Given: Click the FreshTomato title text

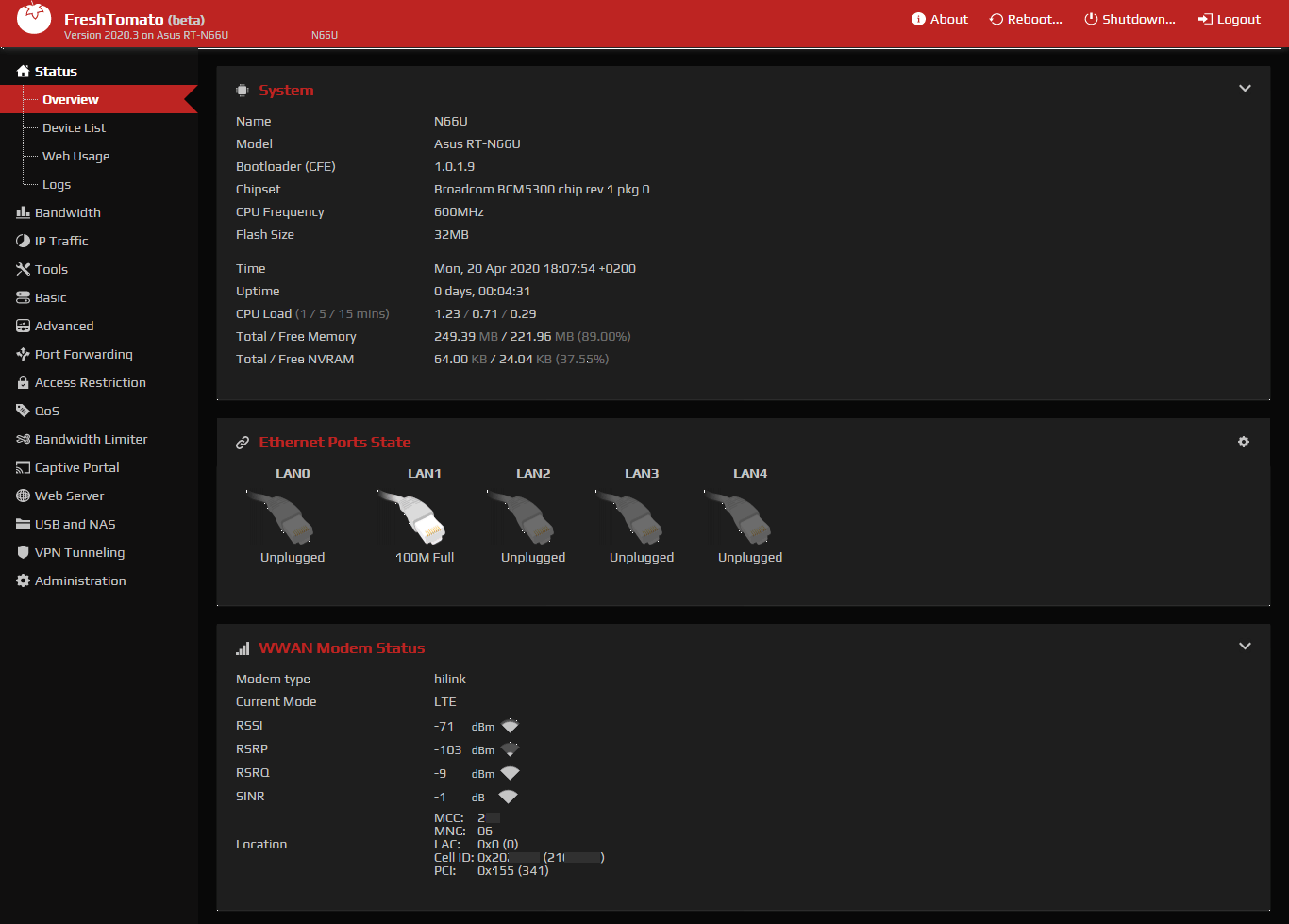Looking at the screenshot, I should (113, 19).
